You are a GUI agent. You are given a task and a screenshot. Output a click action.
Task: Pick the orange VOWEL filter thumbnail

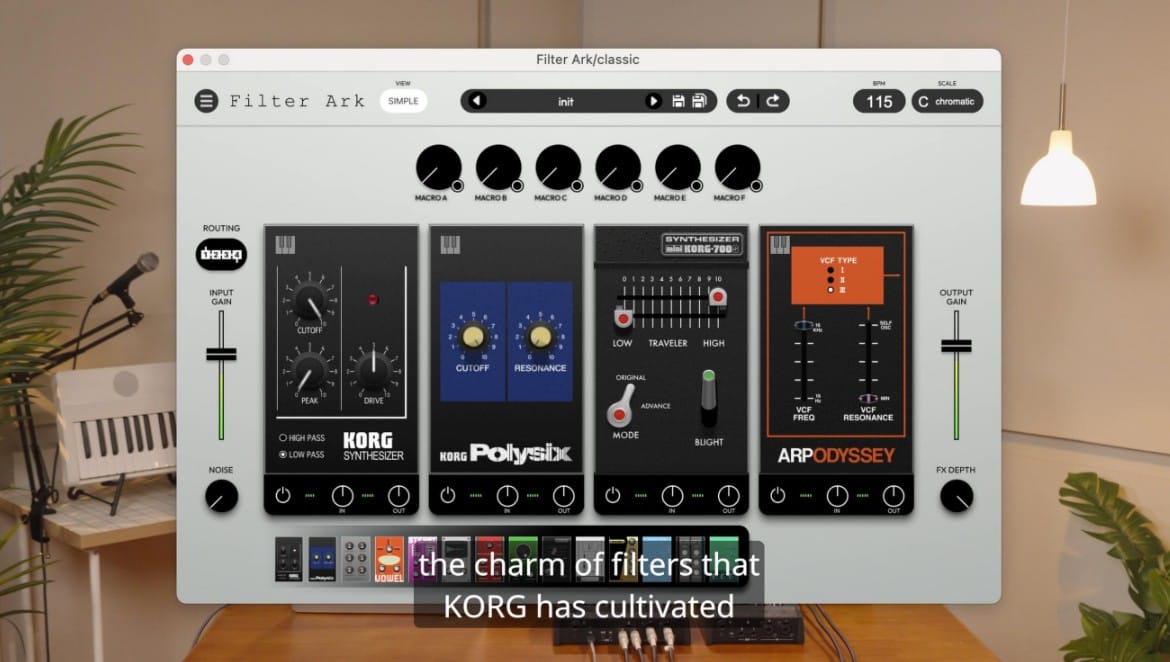click(x=390, y=559)
